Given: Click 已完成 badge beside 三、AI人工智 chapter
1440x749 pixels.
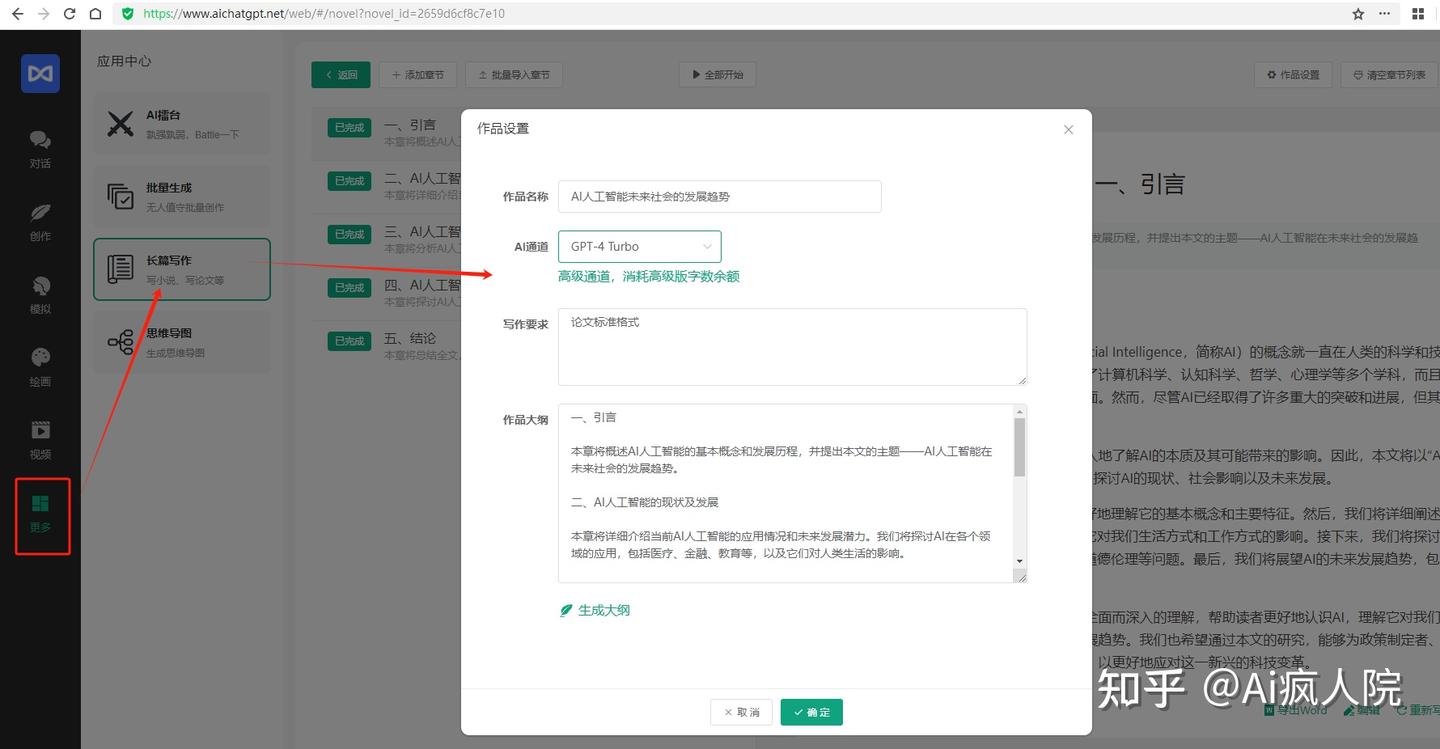Looking at the screenshot, I should point(349,234).
